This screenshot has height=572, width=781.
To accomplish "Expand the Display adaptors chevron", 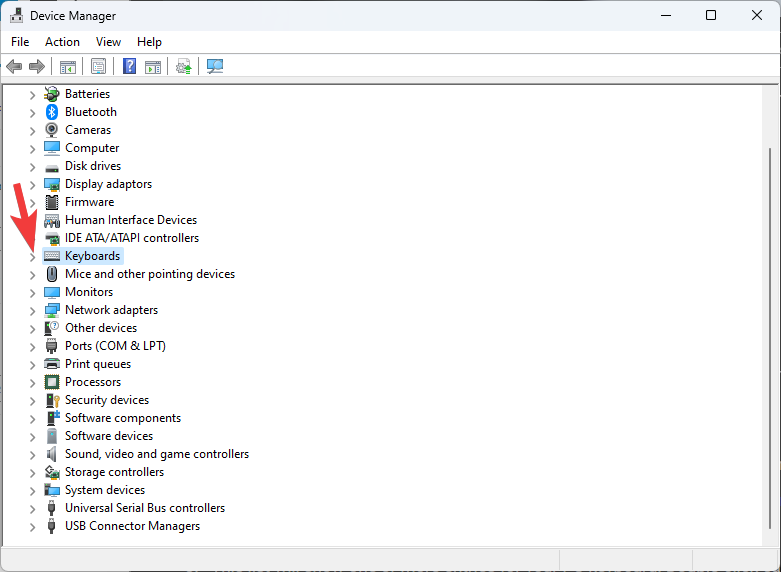I will point(32,185).
